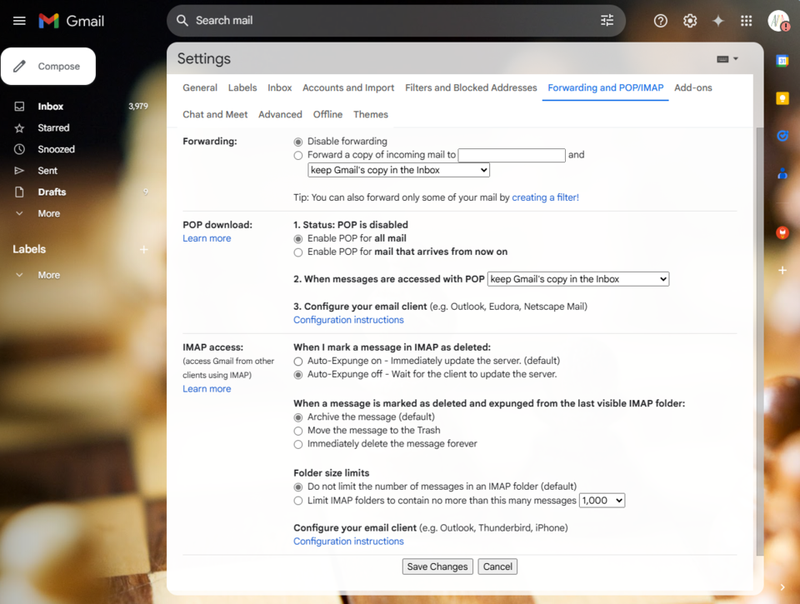Enable POP for mail arriving from now on
The image size is (800, 604).
(298, 253)
